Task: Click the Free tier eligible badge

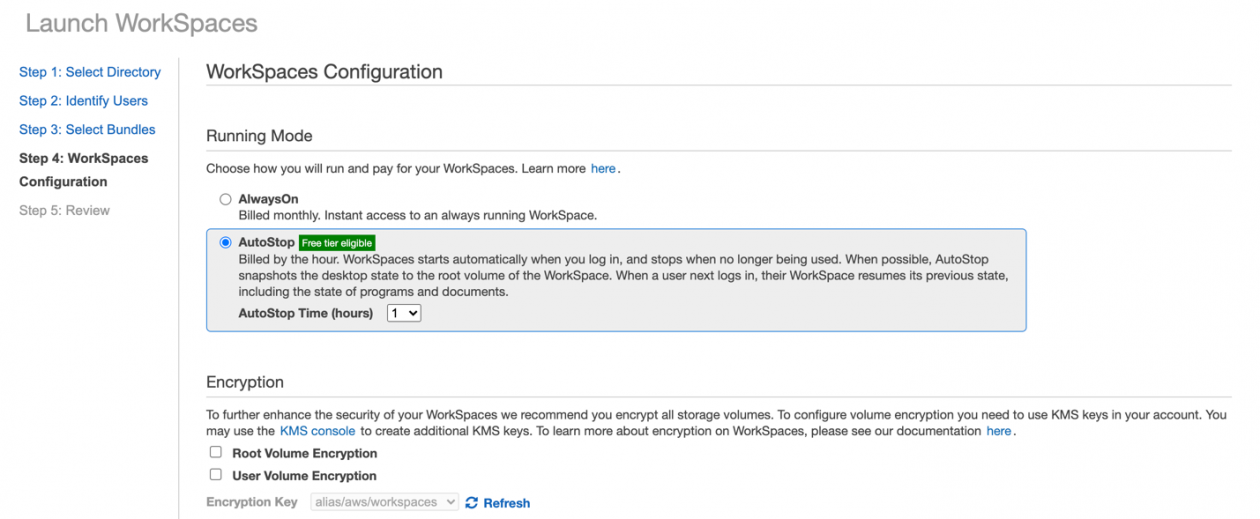Action: pyautogui.click(x=337, y=243)
